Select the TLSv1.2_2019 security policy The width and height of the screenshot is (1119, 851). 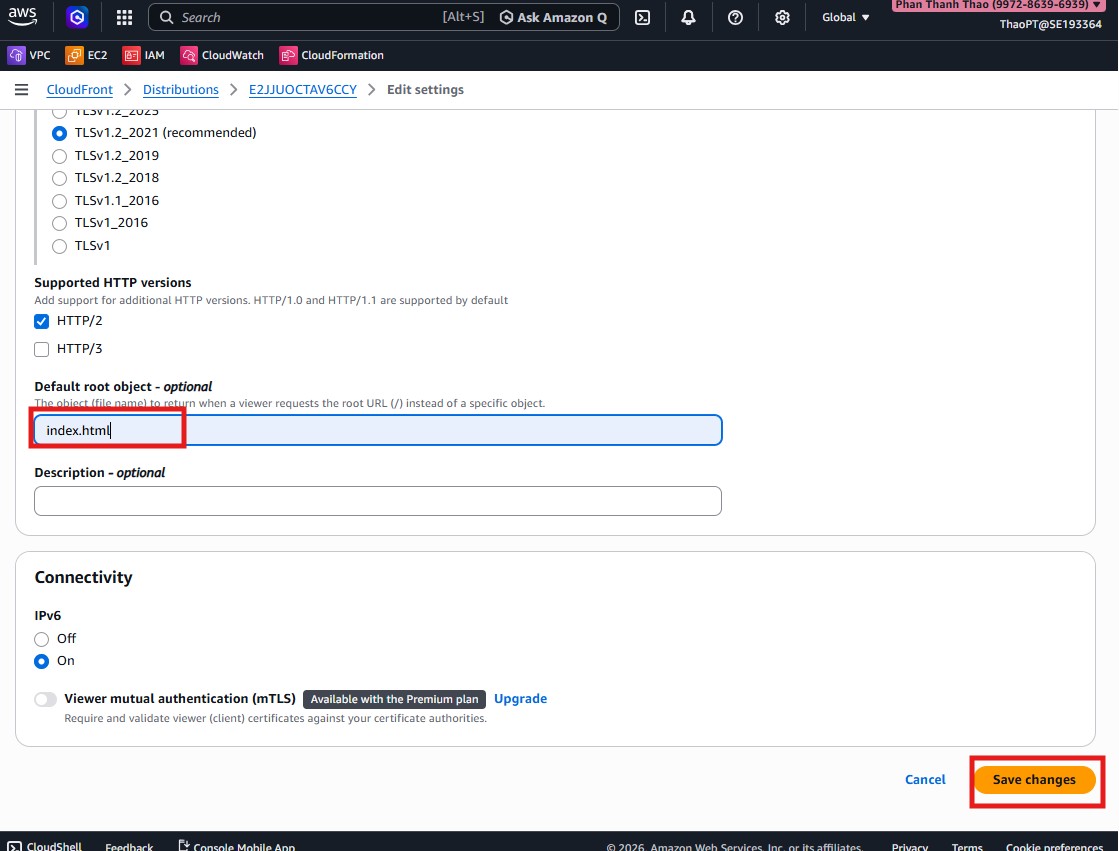click(x=60, y=156)
